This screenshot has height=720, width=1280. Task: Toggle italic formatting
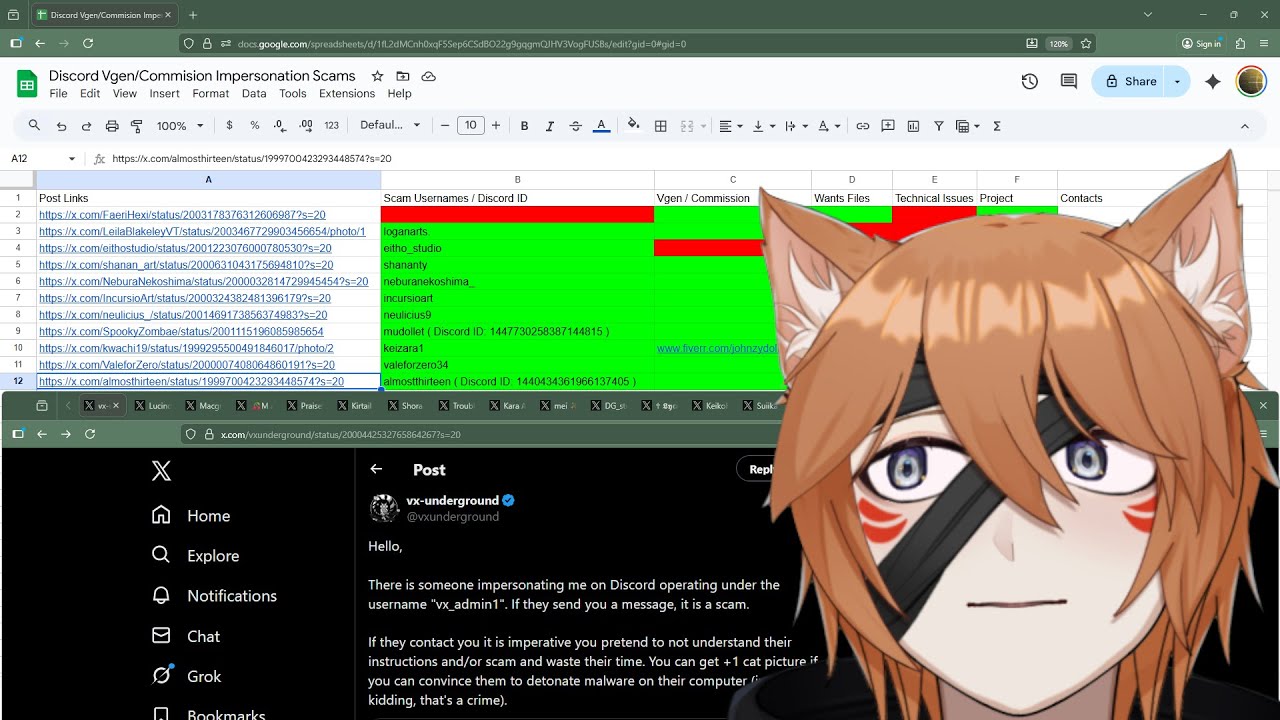(x=549, y=126)
